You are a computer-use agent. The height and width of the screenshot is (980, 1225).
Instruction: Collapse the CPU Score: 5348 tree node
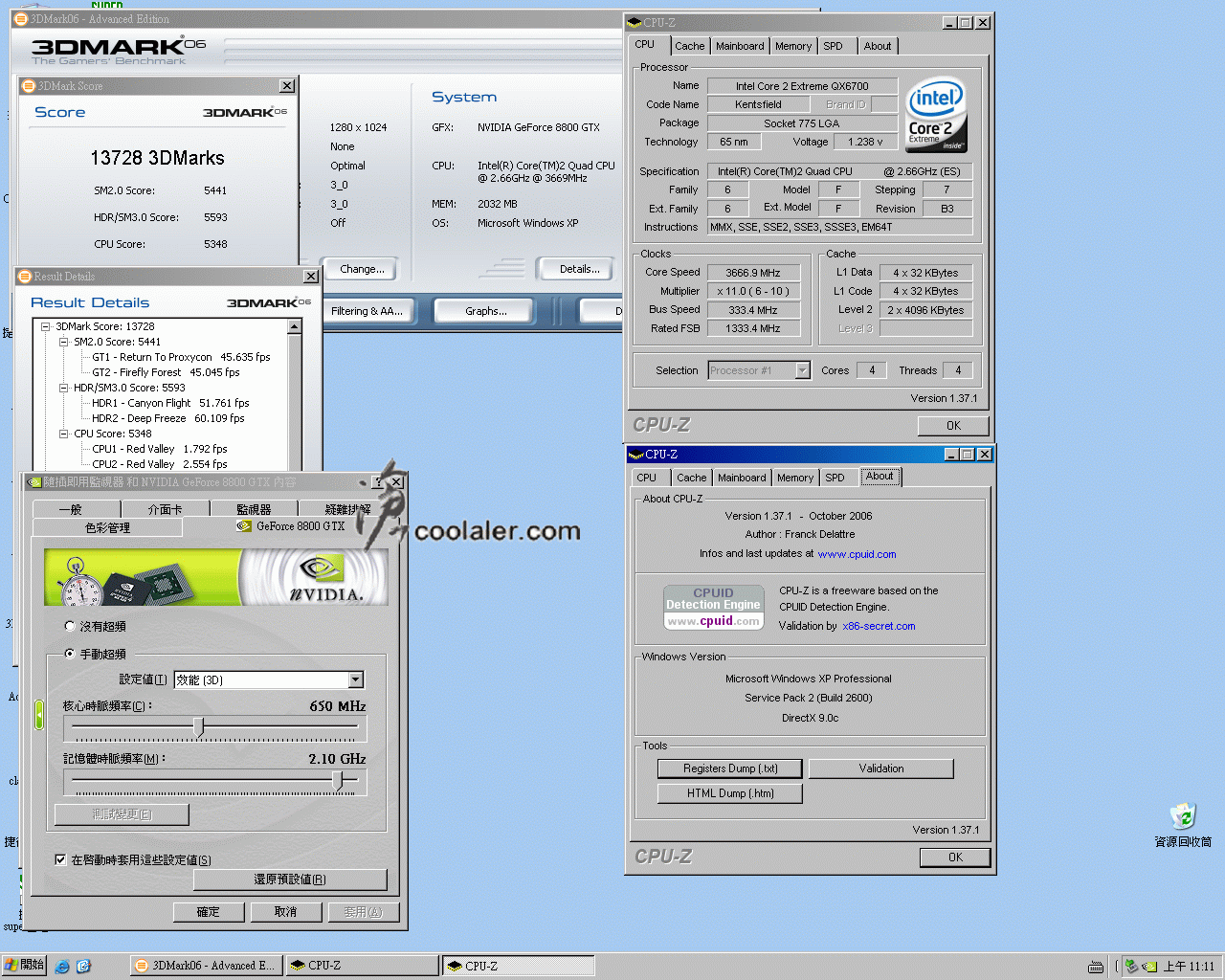click(x=63, y=434)
